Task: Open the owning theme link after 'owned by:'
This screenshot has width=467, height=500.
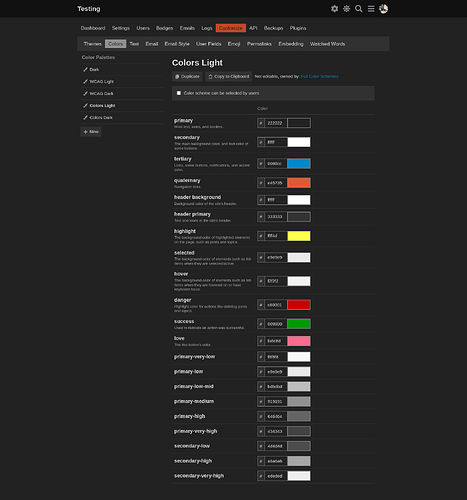Action: coord(319,76)
